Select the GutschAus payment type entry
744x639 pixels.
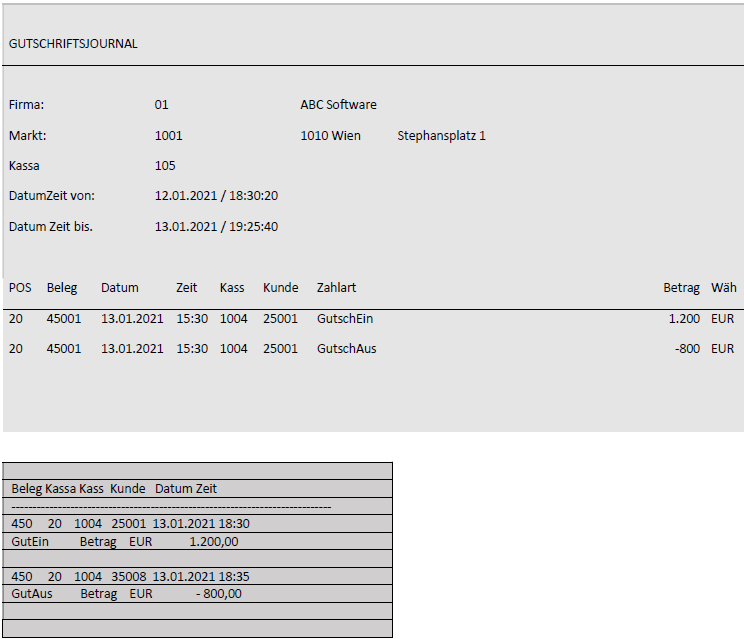click(346, 349)
